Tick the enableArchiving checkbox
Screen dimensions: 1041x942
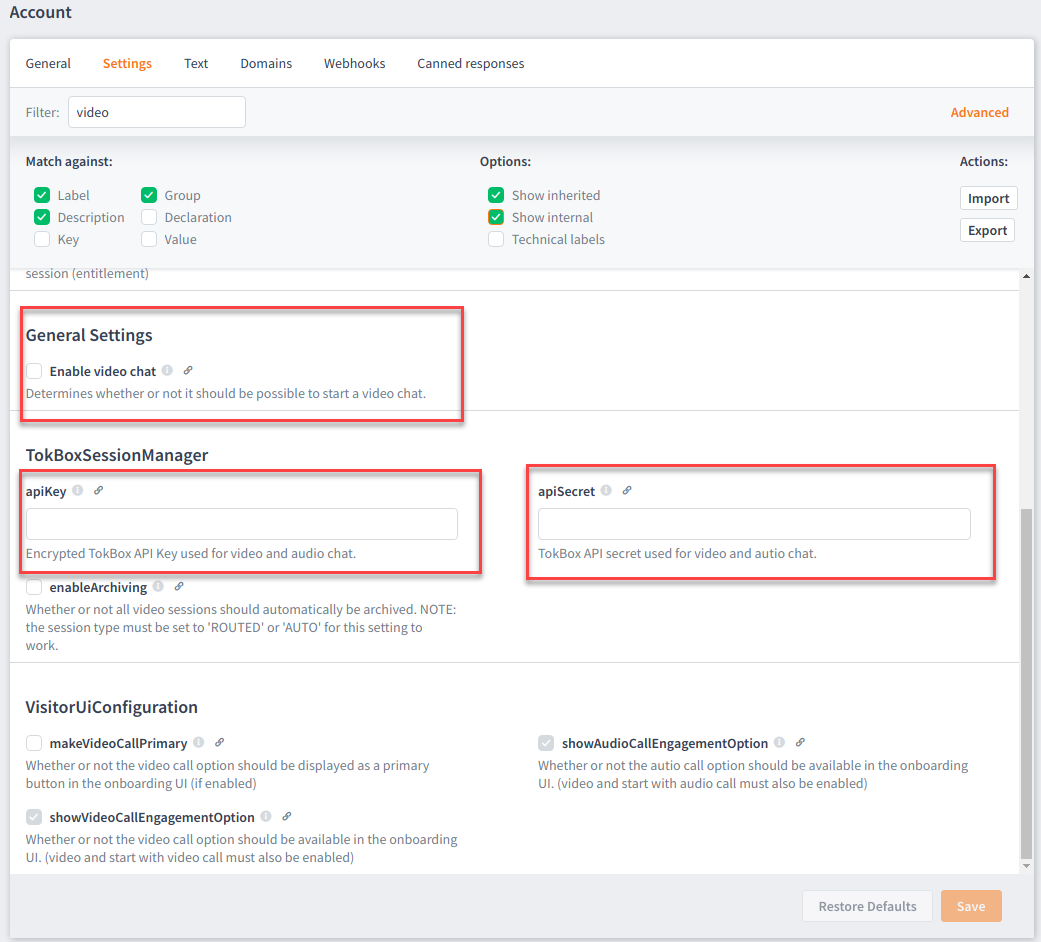tap(34, 587)
